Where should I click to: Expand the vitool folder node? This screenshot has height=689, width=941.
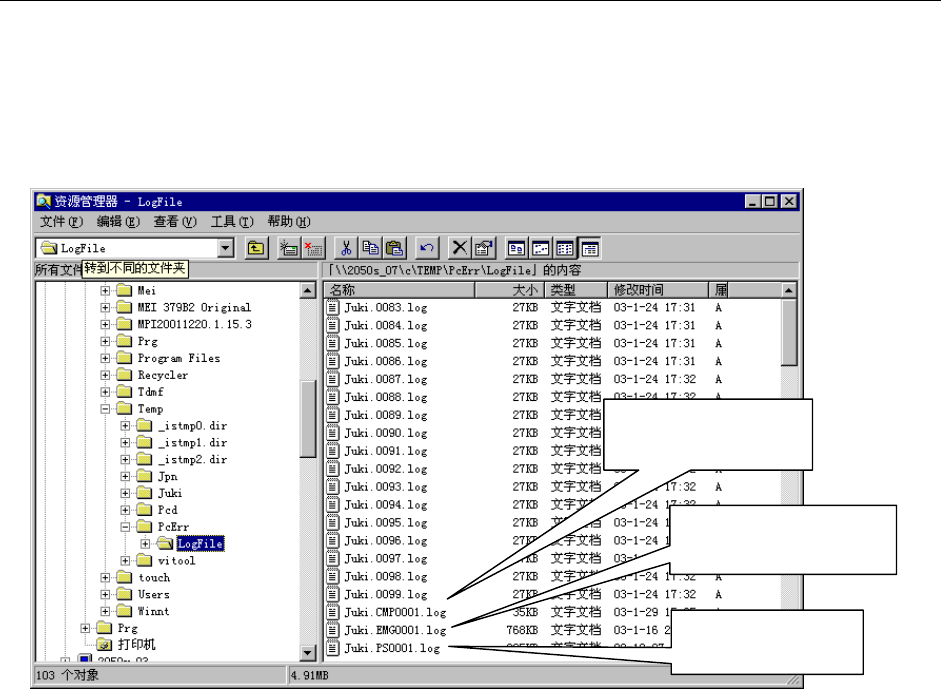[125, 561]
